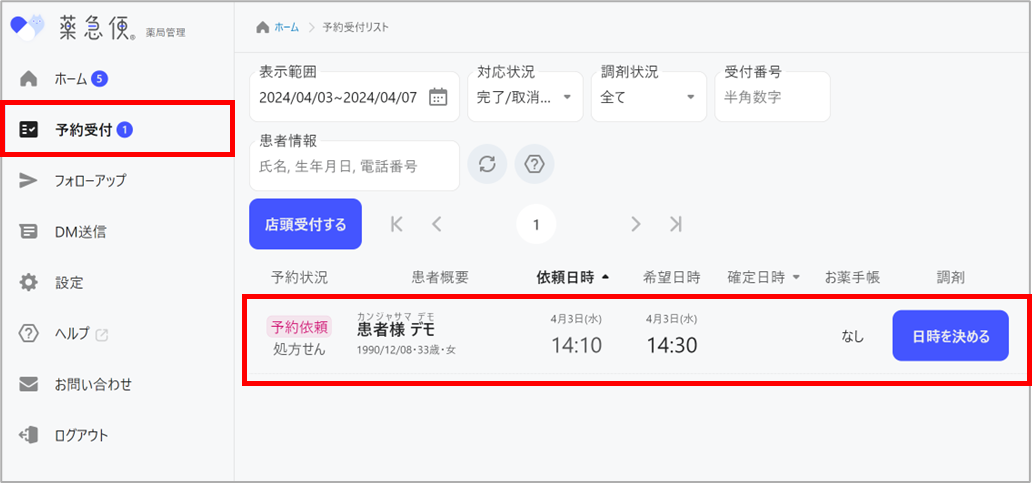Image resolution: width=1032 pixels, height=483 pixels.
Task: Open the 調剤状況 dropdown
Action: (x=649, y=97)
